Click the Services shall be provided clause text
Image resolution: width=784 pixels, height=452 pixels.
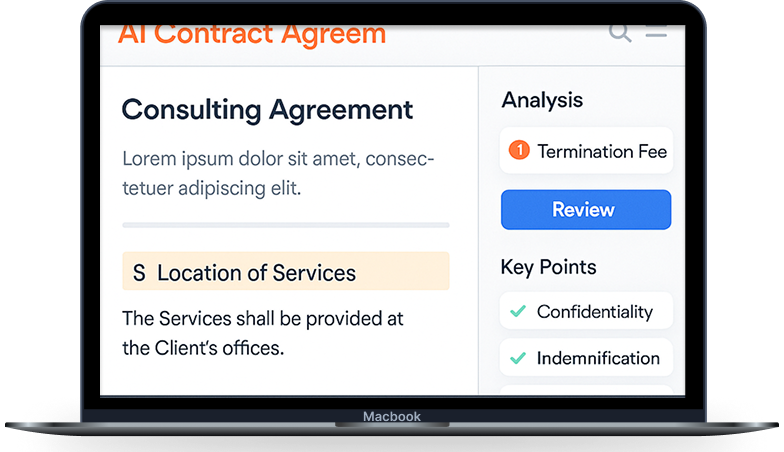pyautogui.click(x=262, y=333)
